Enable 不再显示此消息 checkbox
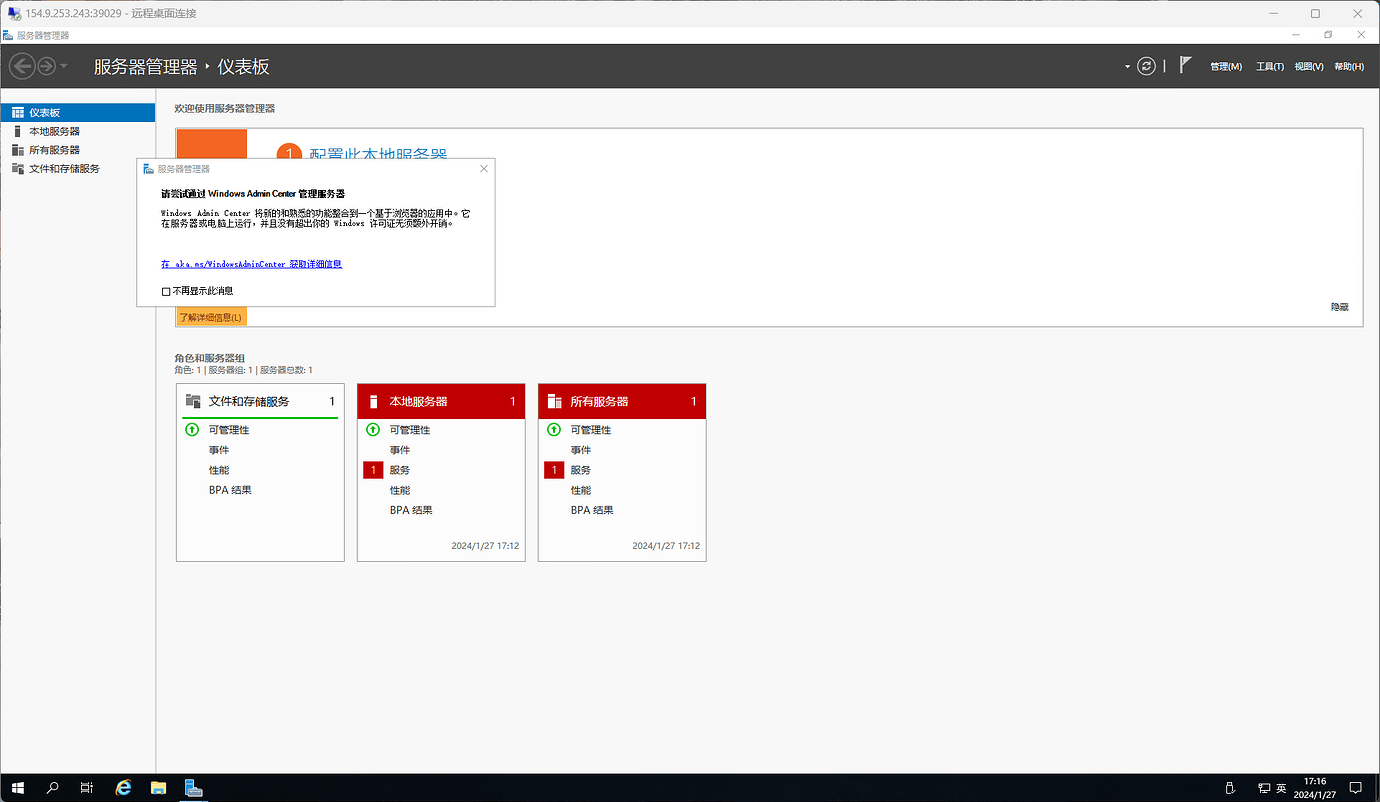This screenshot has height=802, width=1380. point(166,291)
